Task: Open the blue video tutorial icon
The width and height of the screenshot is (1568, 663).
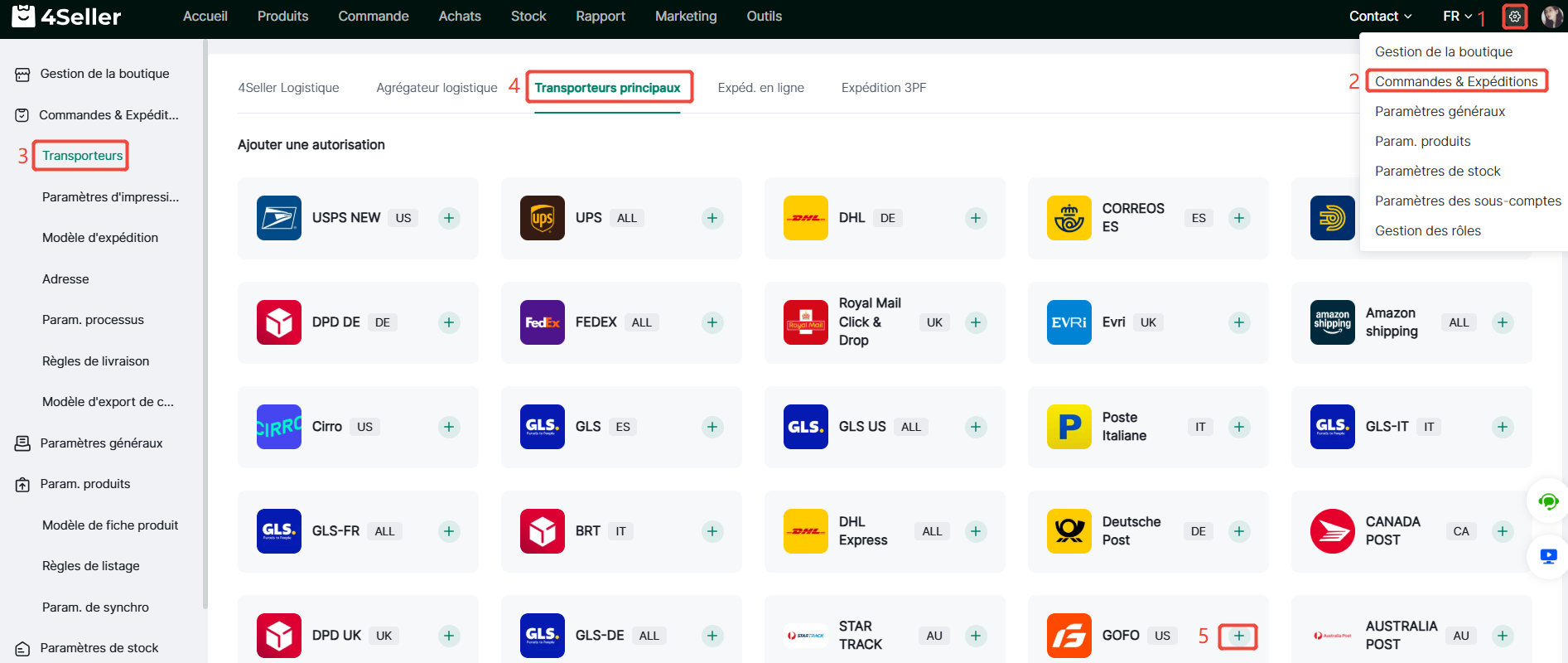Action: pyautogui.click(x=1548, y=556)
